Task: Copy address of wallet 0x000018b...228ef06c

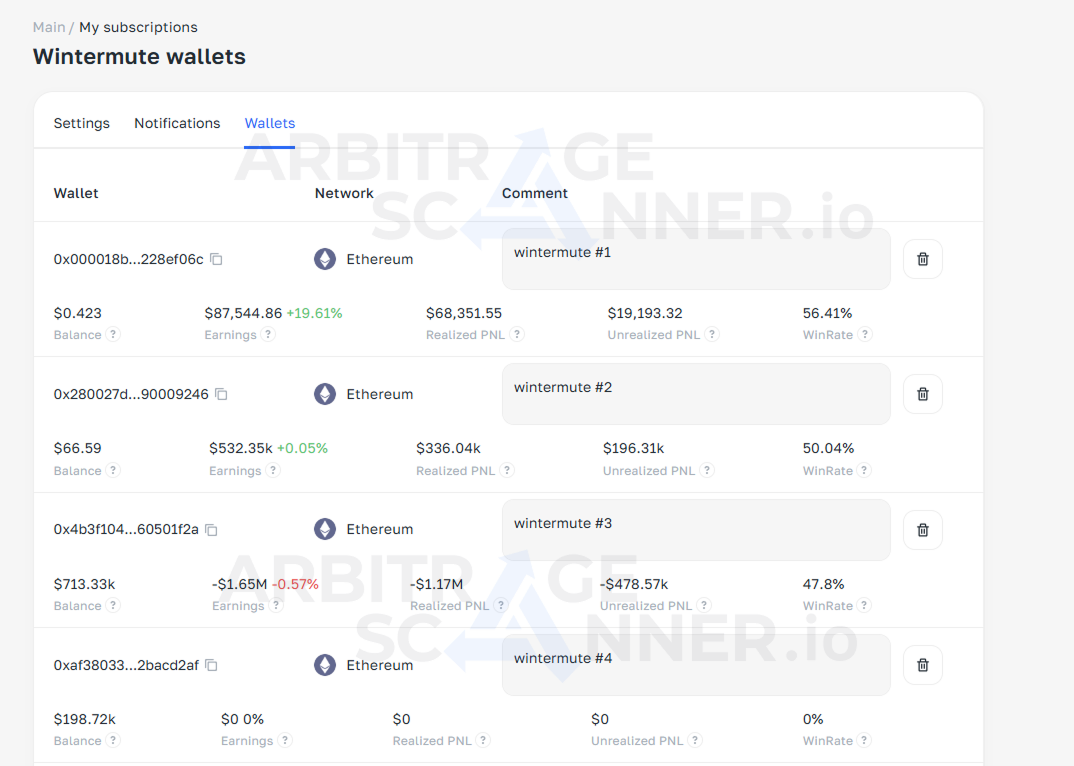Action: coord(216,259)
